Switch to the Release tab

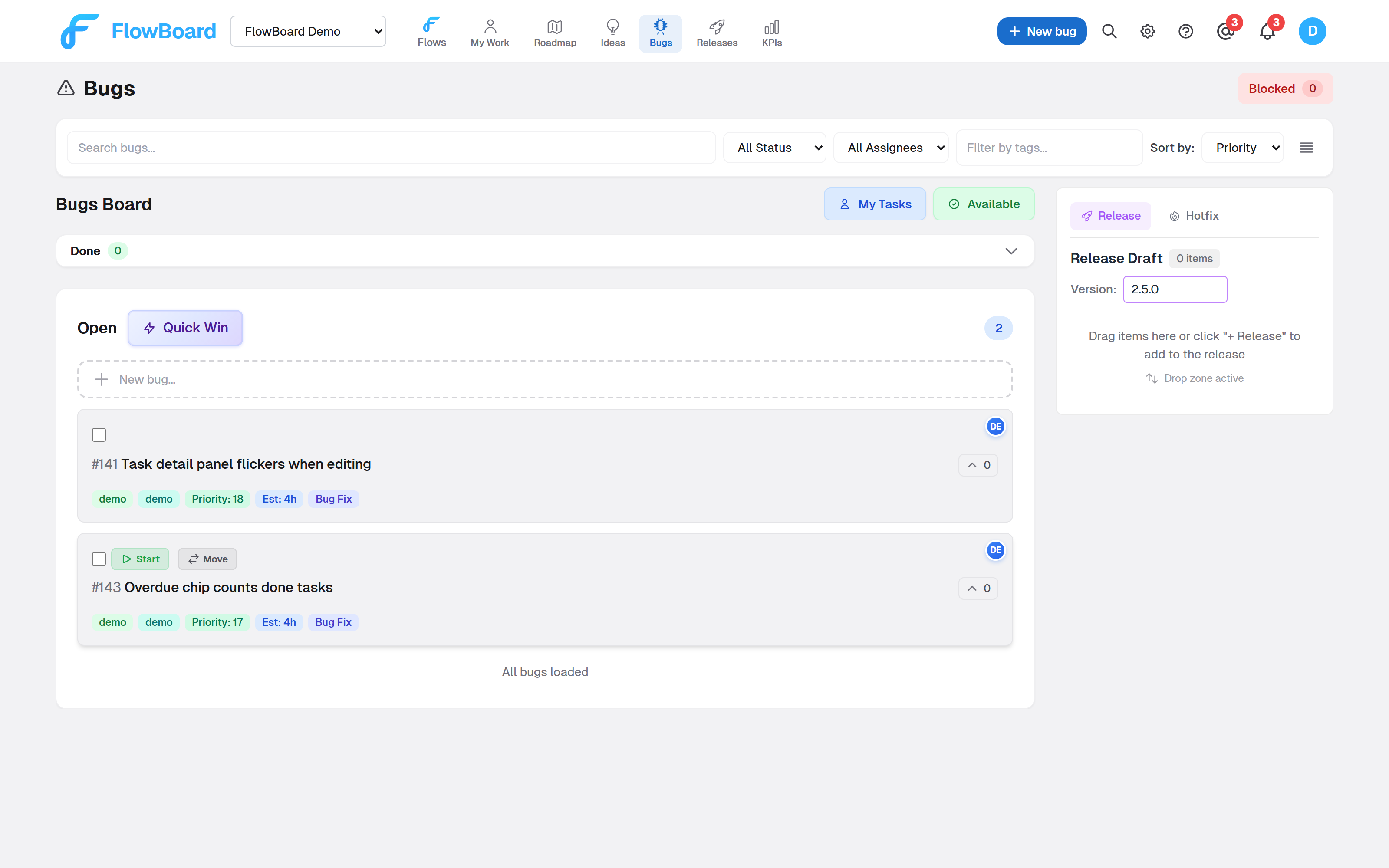[1110, 216]
